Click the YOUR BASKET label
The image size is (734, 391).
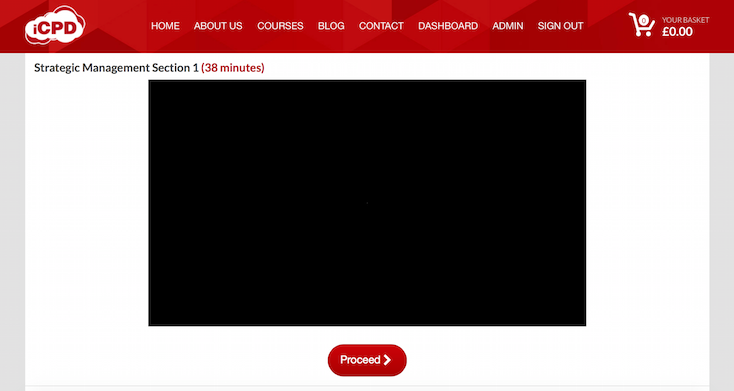click(x=685, y=20)
